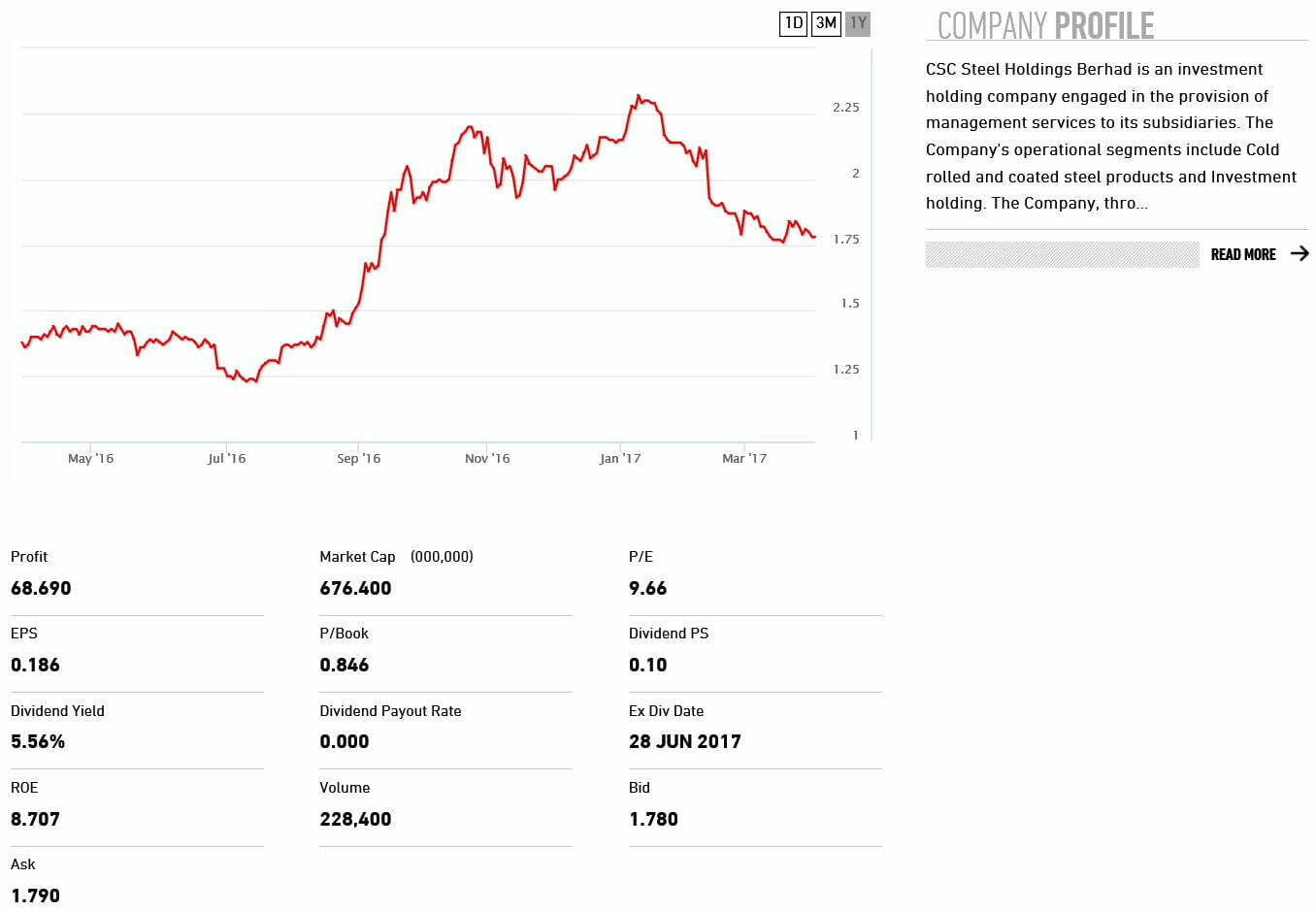Screen dimensions: 1316x912
Task: Click the 2.25 price axis label
Action: (x=845, y=108)
